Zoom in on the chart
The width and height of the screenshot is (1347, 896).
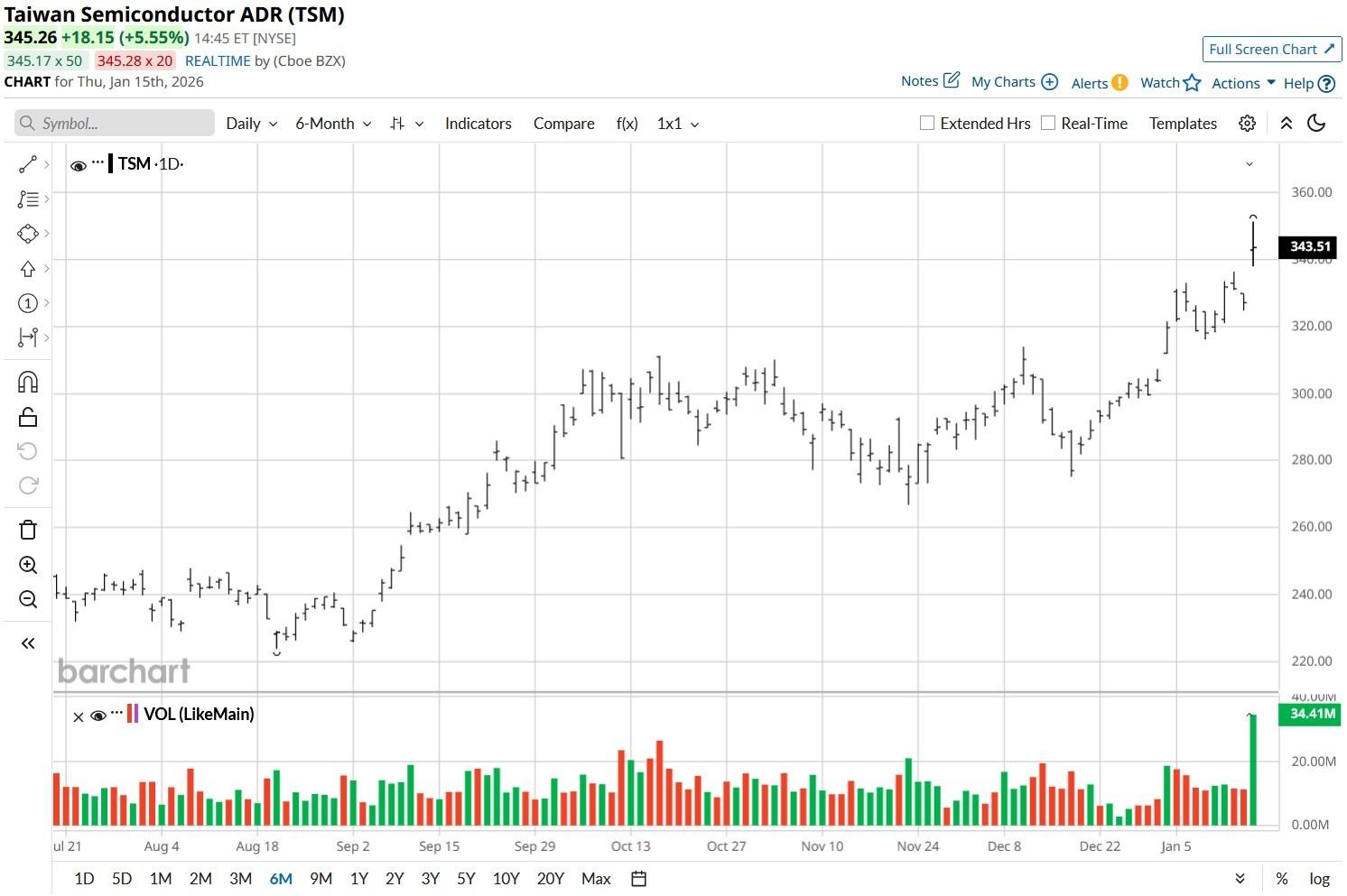[x=28, y=565]
